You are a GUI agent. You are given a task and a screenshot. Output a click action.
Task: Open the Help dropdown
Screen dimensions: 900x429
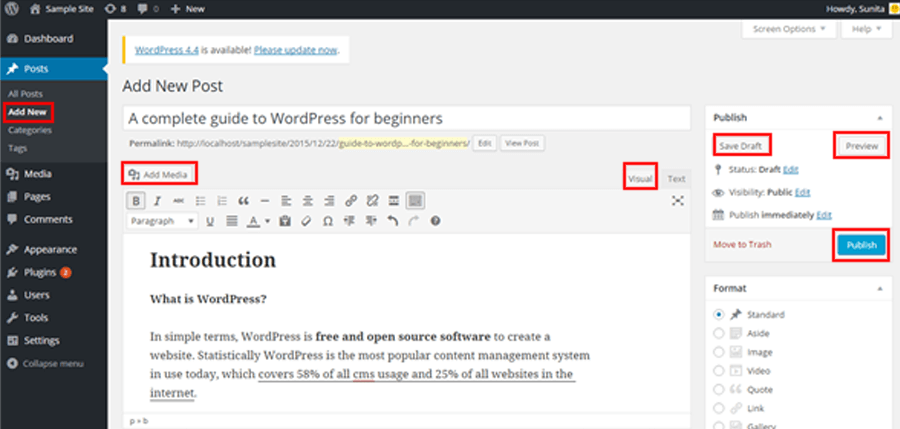[x=866, y=29]
